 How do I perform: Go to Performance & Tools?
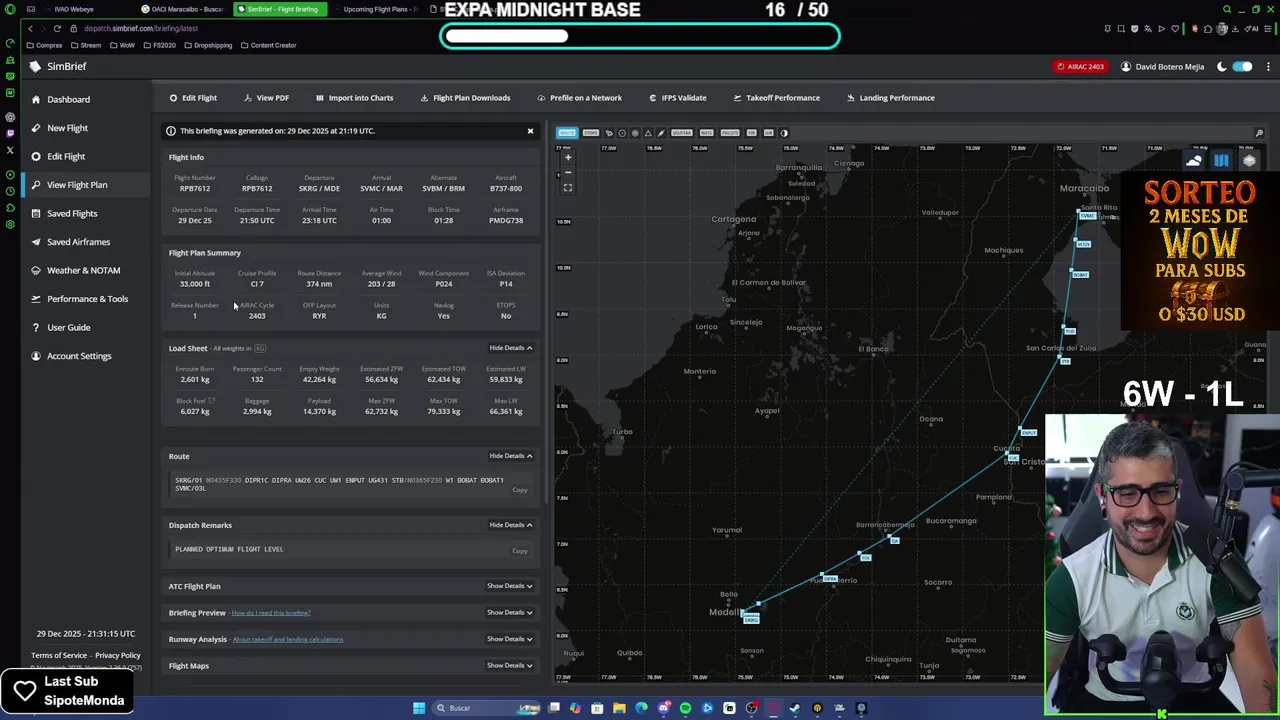click(x=87, y=299)
